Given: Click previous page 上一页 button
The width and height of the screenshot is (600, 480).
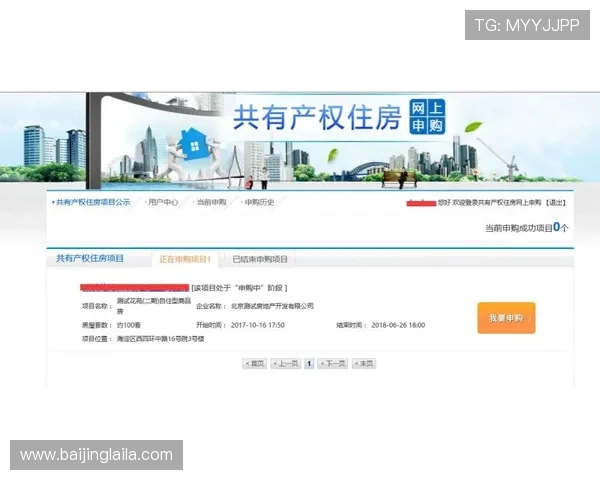Looking at the screenshot, I should pos(285,363).
